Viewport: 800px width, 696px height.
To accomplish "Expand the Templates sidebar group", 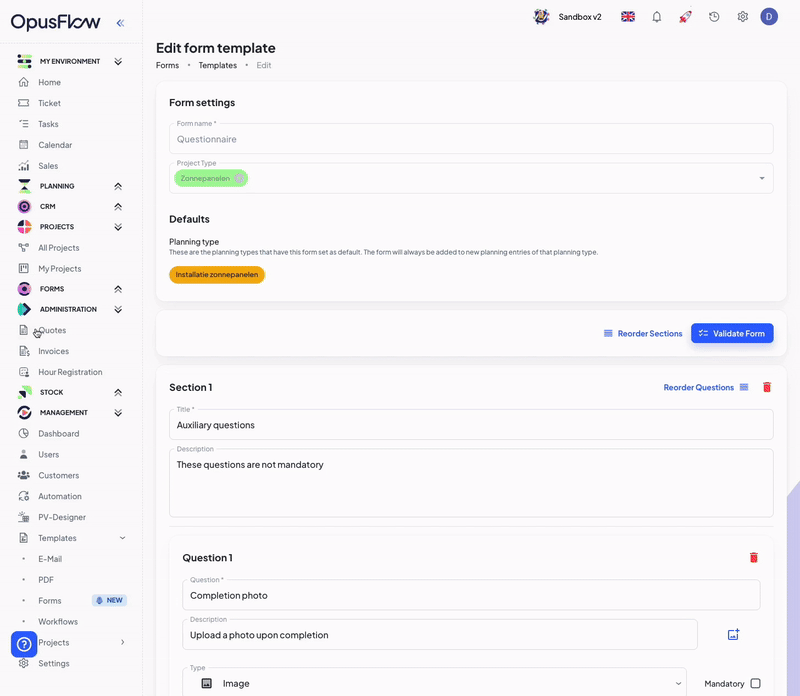I will [122, 538].
